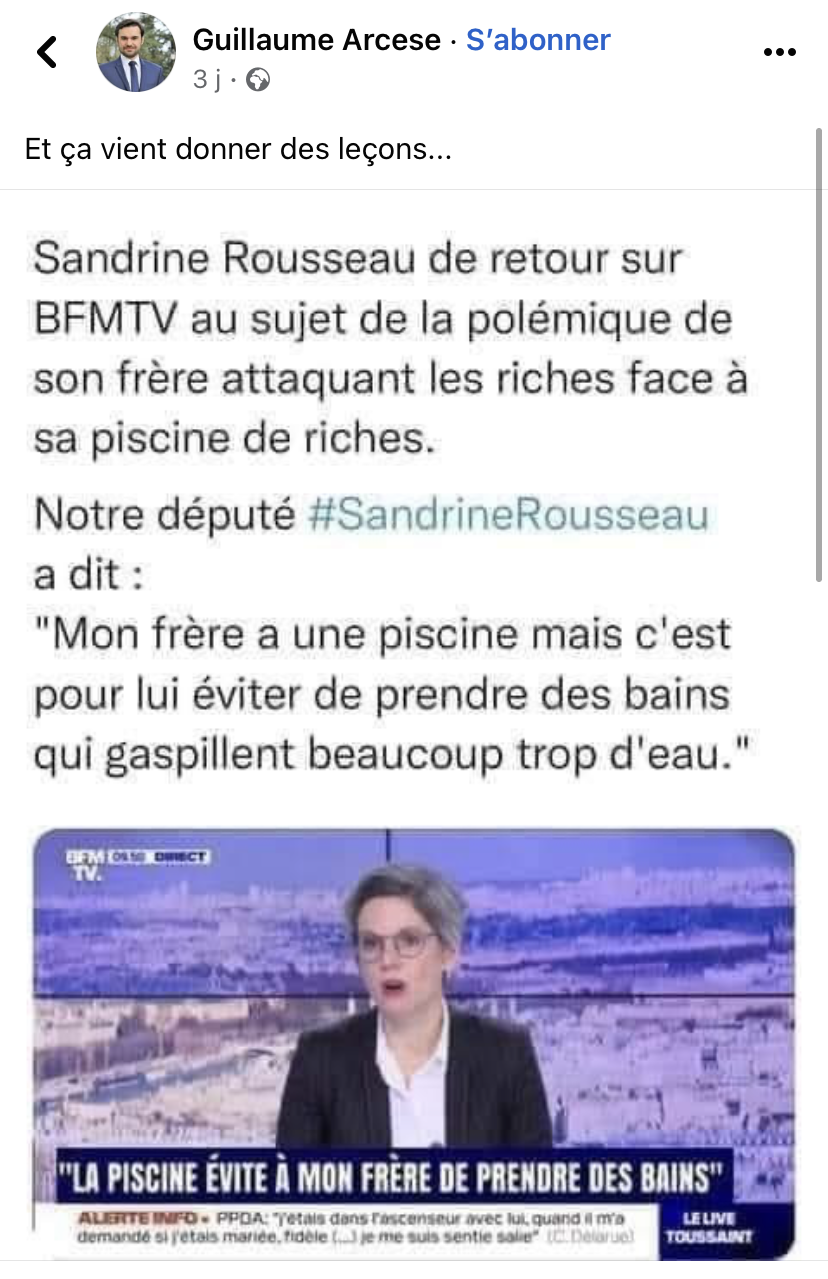828x1279 pixels.
Task: Click the 3 j timestamp
Action: pyautogui.click(x=207, y=80)
